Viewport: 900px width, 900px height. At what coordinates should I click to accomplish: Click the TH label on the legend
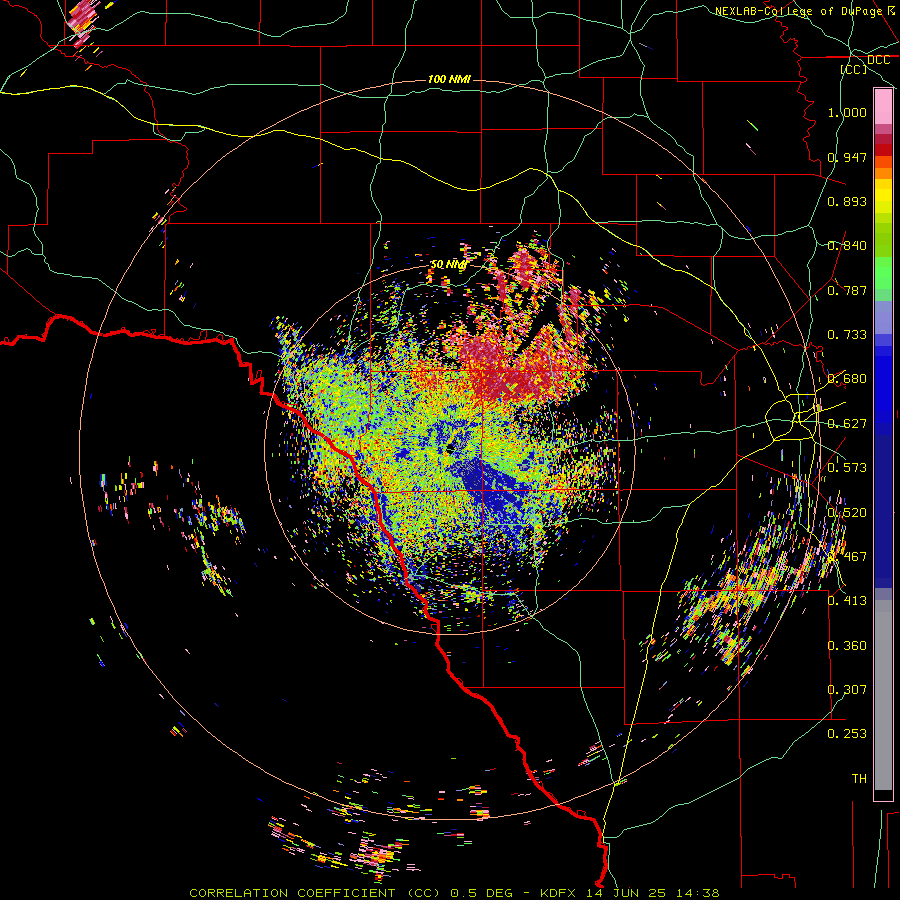click(859, 779)
